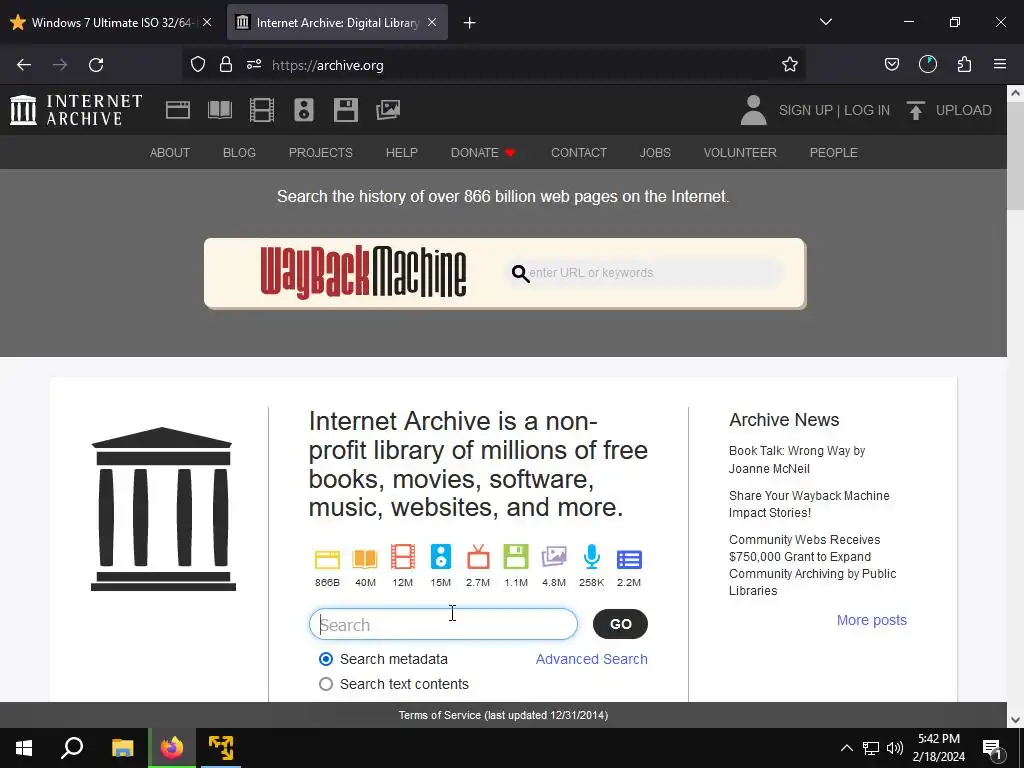Click the Firefox shield tracking protection icon

coord(198,65)
